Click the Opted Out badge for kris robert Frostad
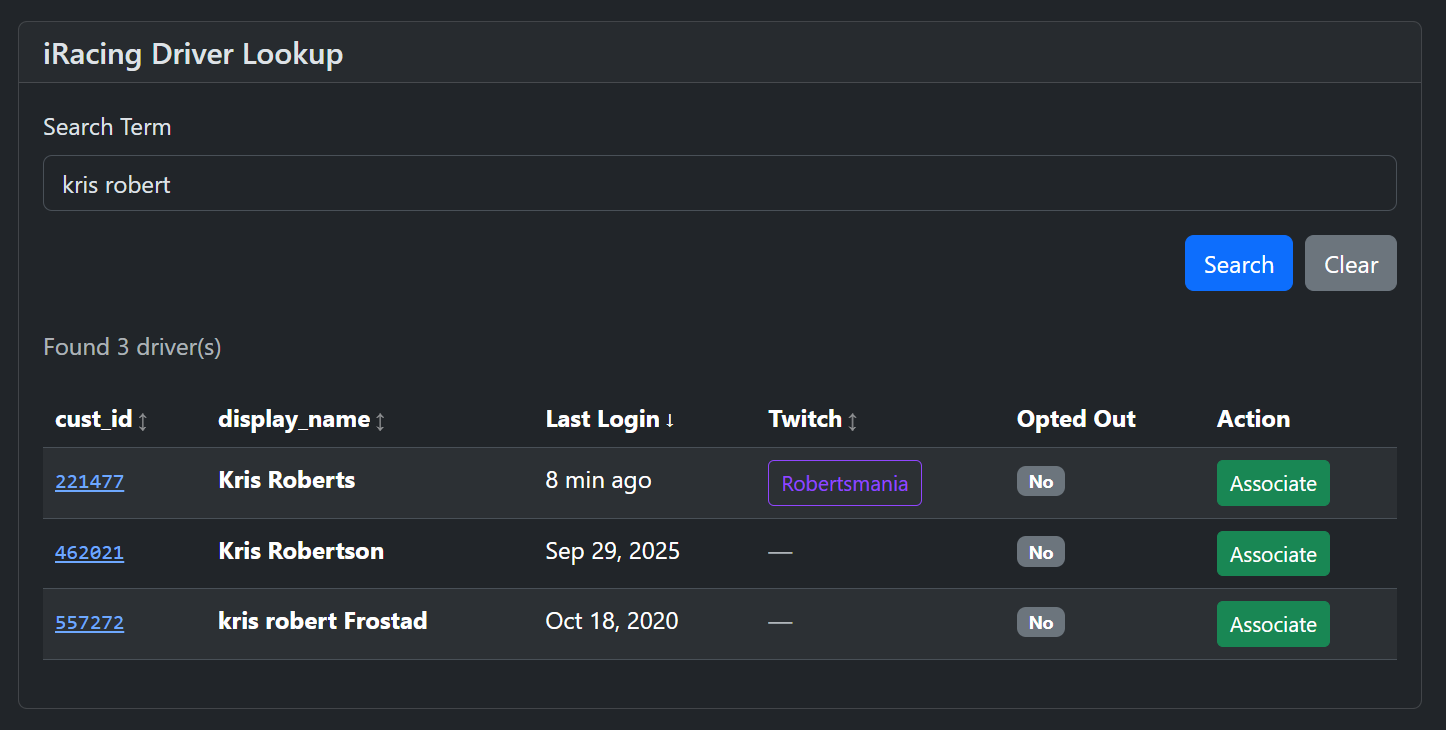Viewport: 1446px width, 730px height. click(1040, 622)
